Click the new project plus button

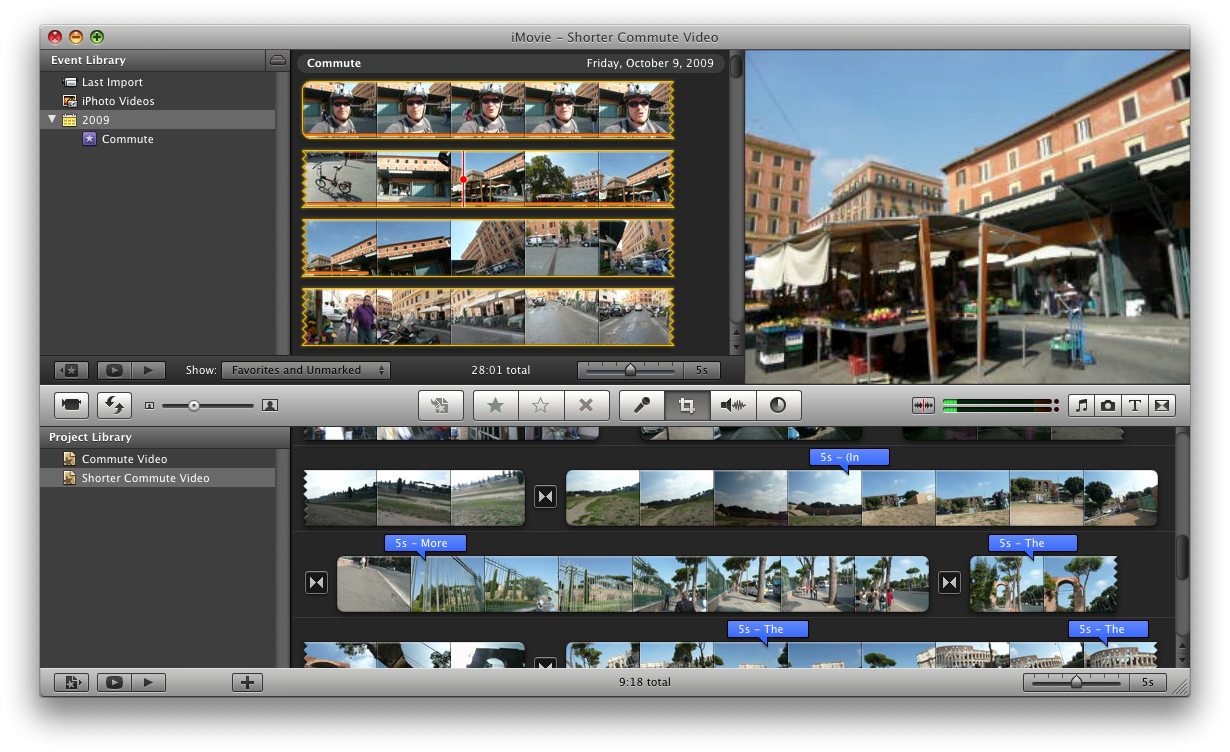pos(247,682)
